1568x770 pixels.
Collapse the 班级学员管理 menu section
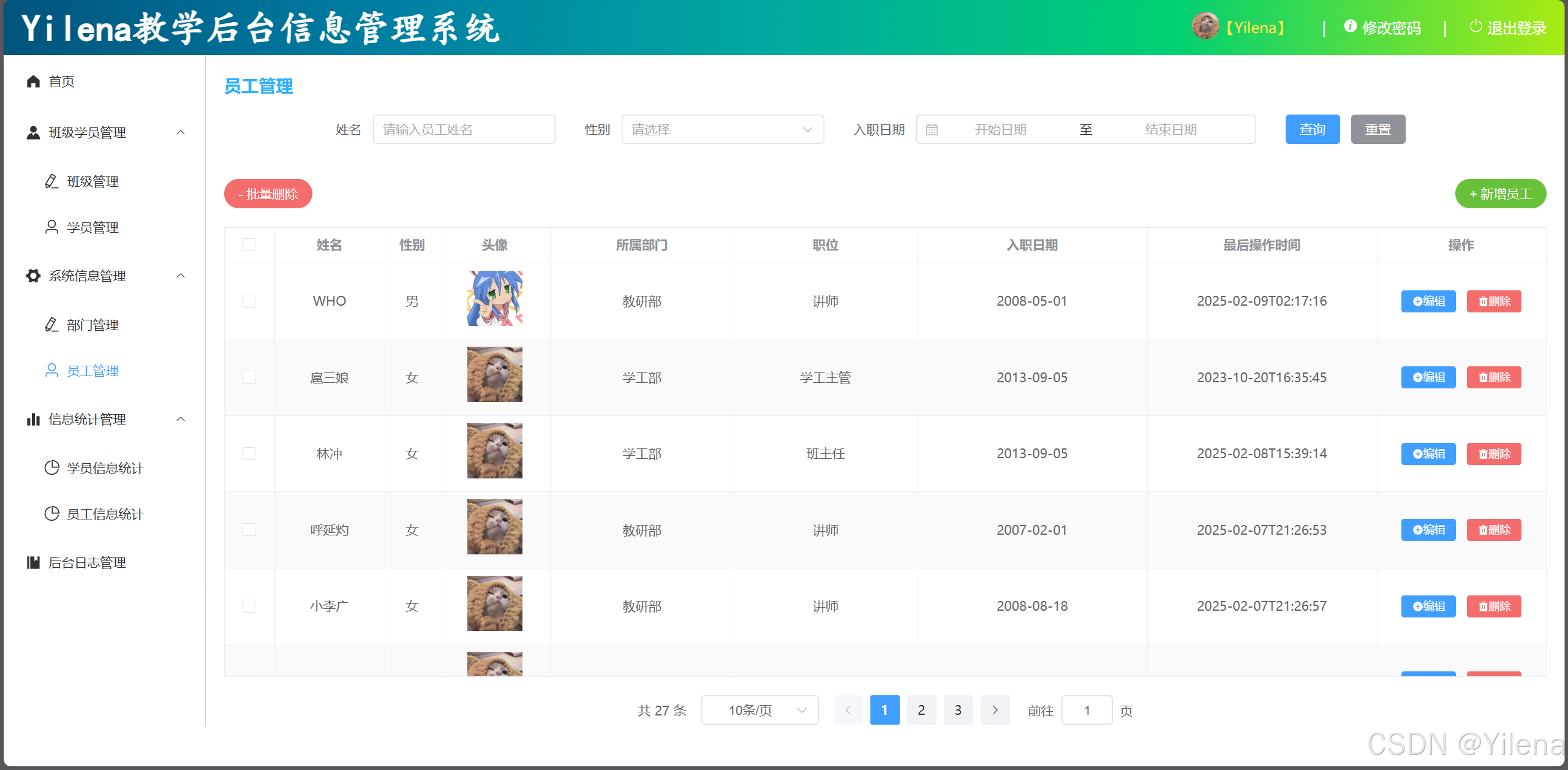(180, 132)
